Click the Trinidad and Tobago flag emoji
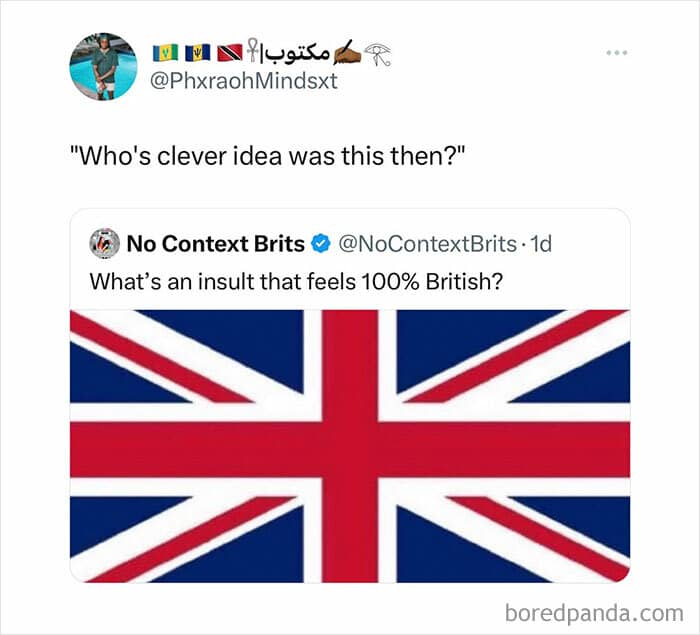The height and width of the screenshot is (635, 700). pyautogui.click(x=227, y=52)
